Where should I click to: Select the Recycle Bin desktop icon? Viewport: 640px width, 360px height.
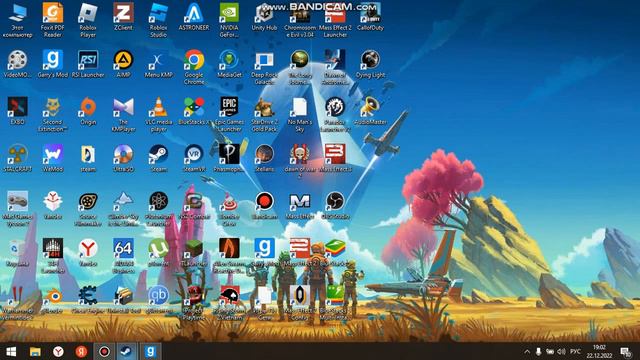tap(17, 252)
